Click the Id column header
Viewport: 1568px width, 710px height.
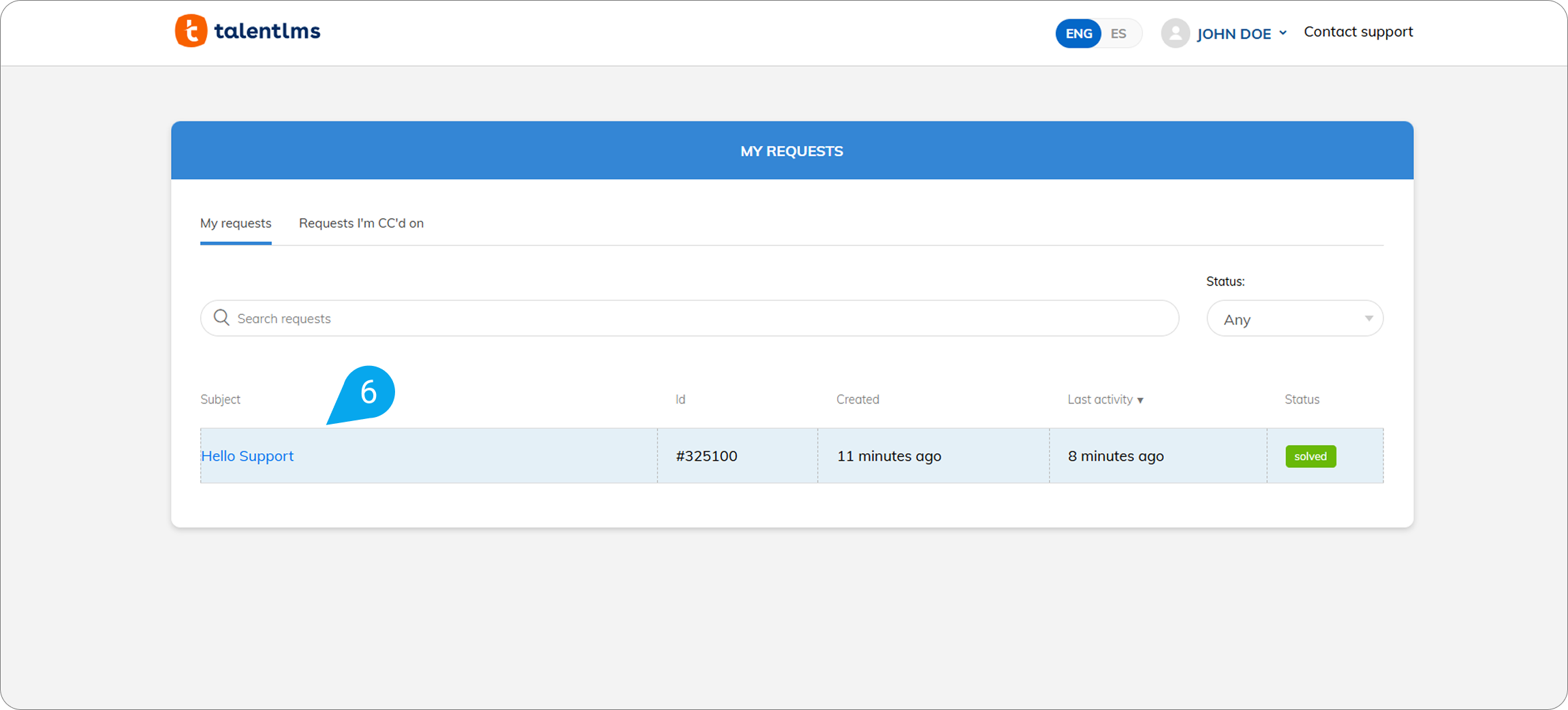[x=680, y=399]
